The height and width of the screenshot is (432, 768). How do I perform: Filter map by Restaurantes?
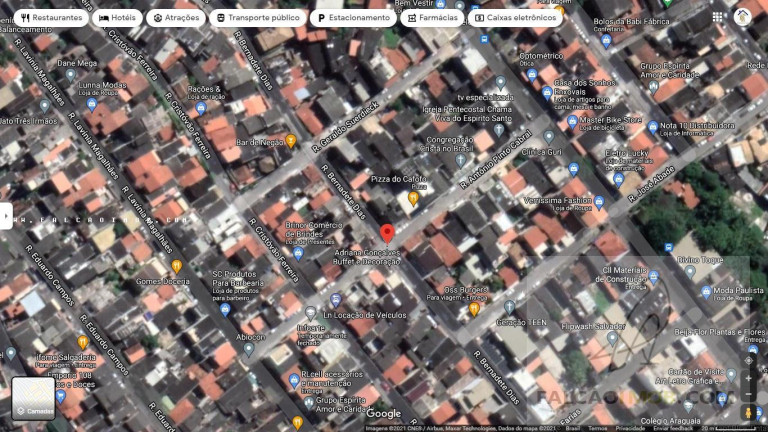(x=51, y=18)
